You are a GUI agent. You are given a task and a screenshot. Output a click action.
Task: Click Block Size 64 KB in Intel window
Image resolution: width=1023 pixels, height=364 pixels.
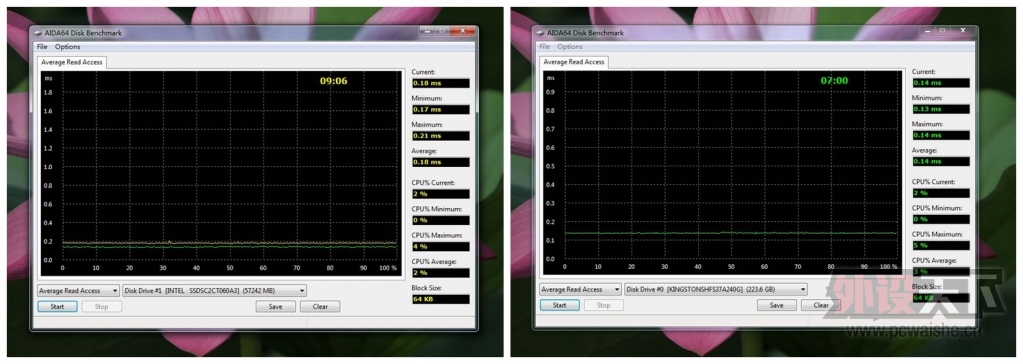click(x=440, y=299)
